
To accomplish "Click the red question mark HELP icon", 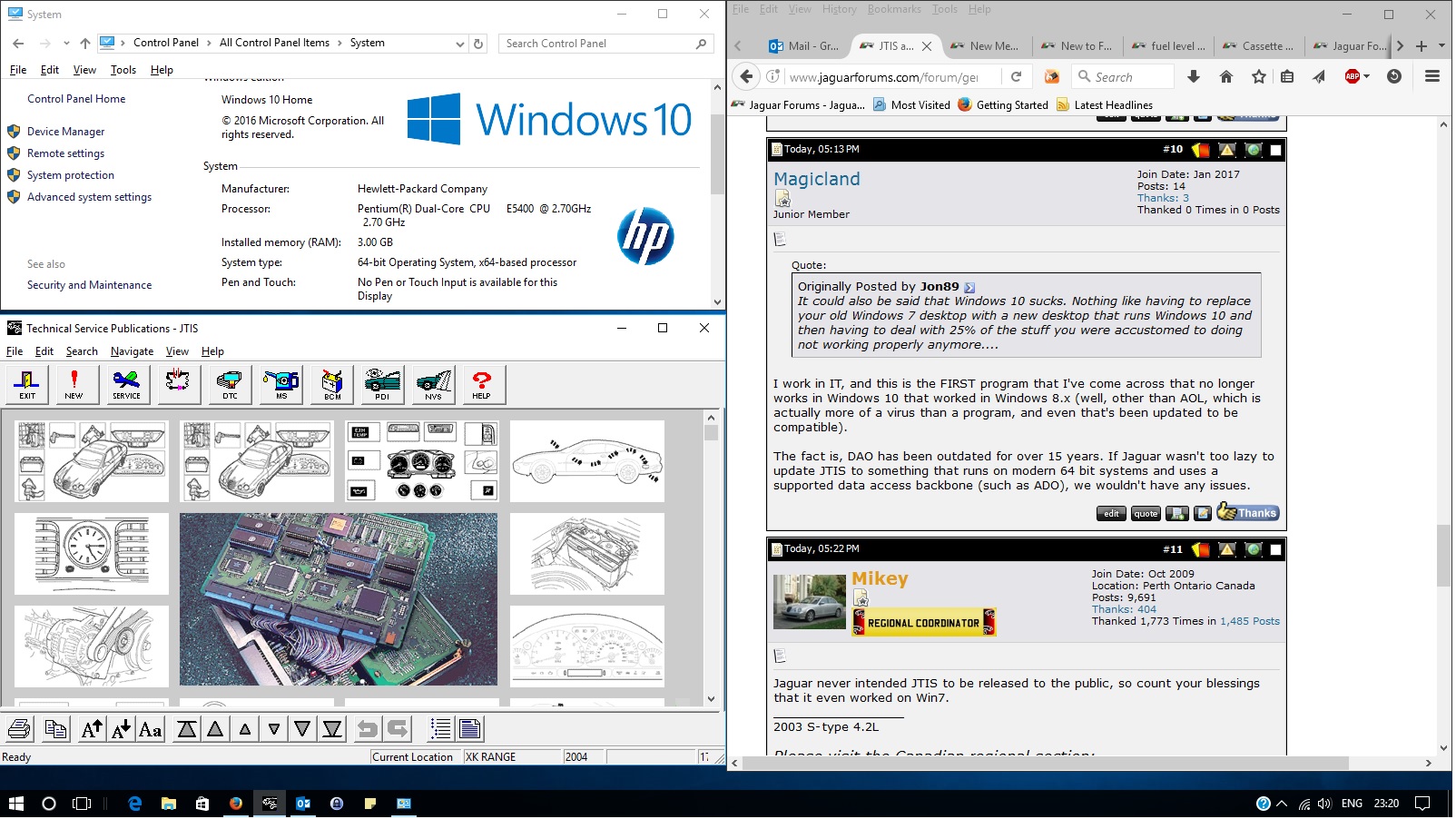I will (481, 384).
